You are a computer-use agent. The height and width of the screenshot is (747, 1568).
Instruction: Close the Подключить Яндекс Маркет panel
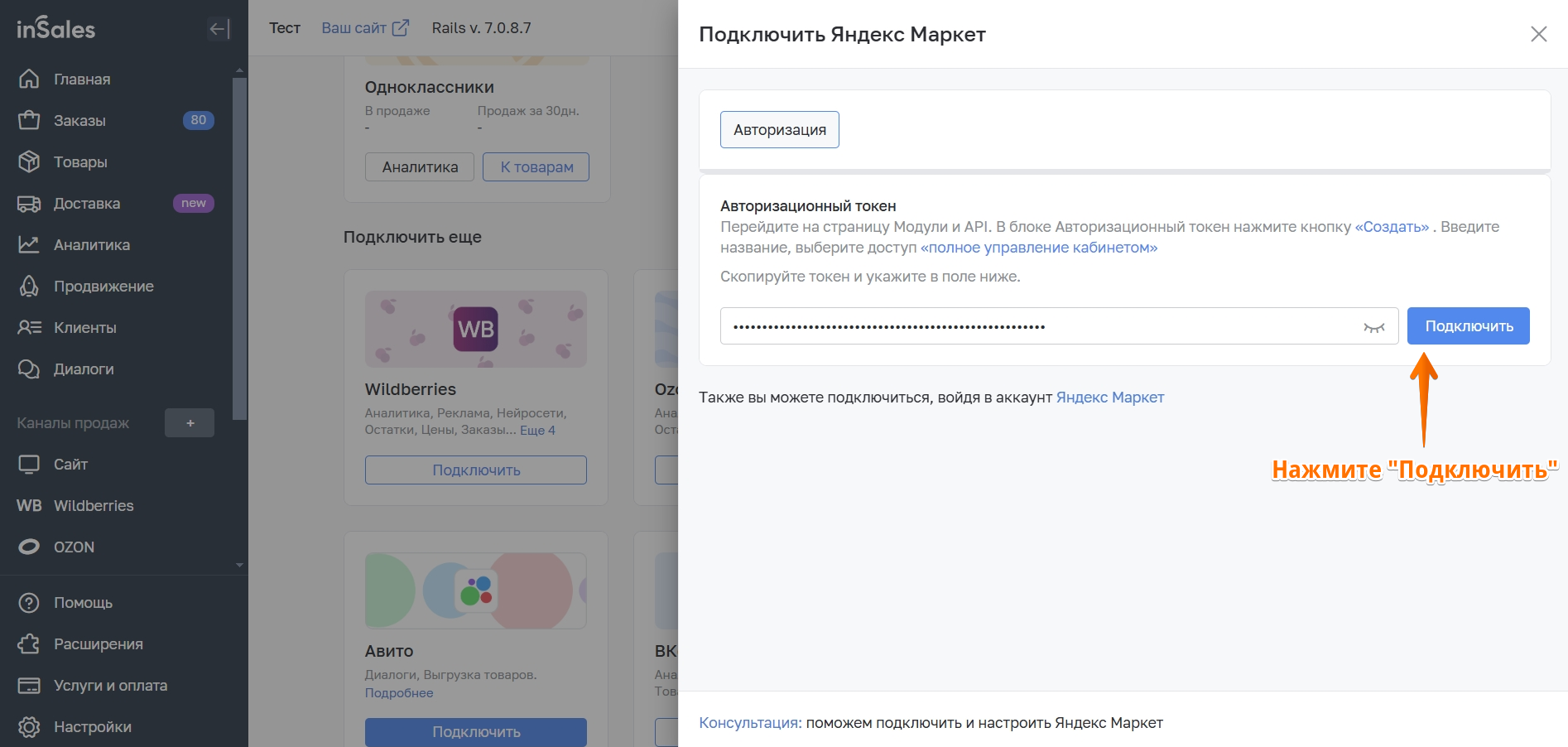(1538, 34)
